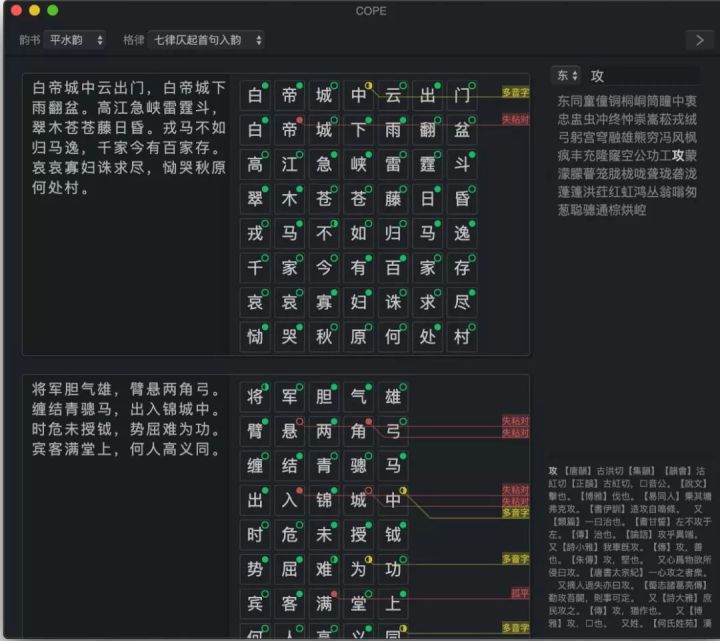Click the 多音字 tag beside the 势屈难为功 row
The image size is (720, 641).
[x=516, y=559]
